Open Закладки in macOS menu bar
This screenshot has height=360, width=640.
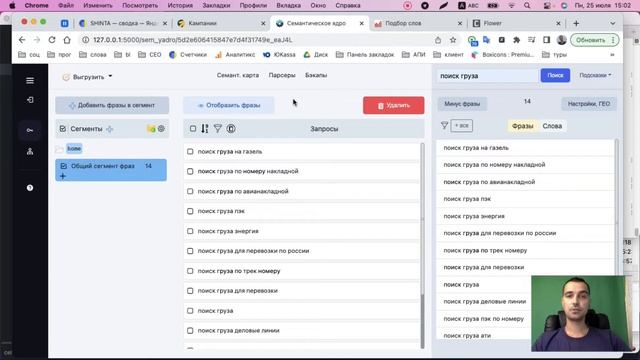click(x=216, y=6)
